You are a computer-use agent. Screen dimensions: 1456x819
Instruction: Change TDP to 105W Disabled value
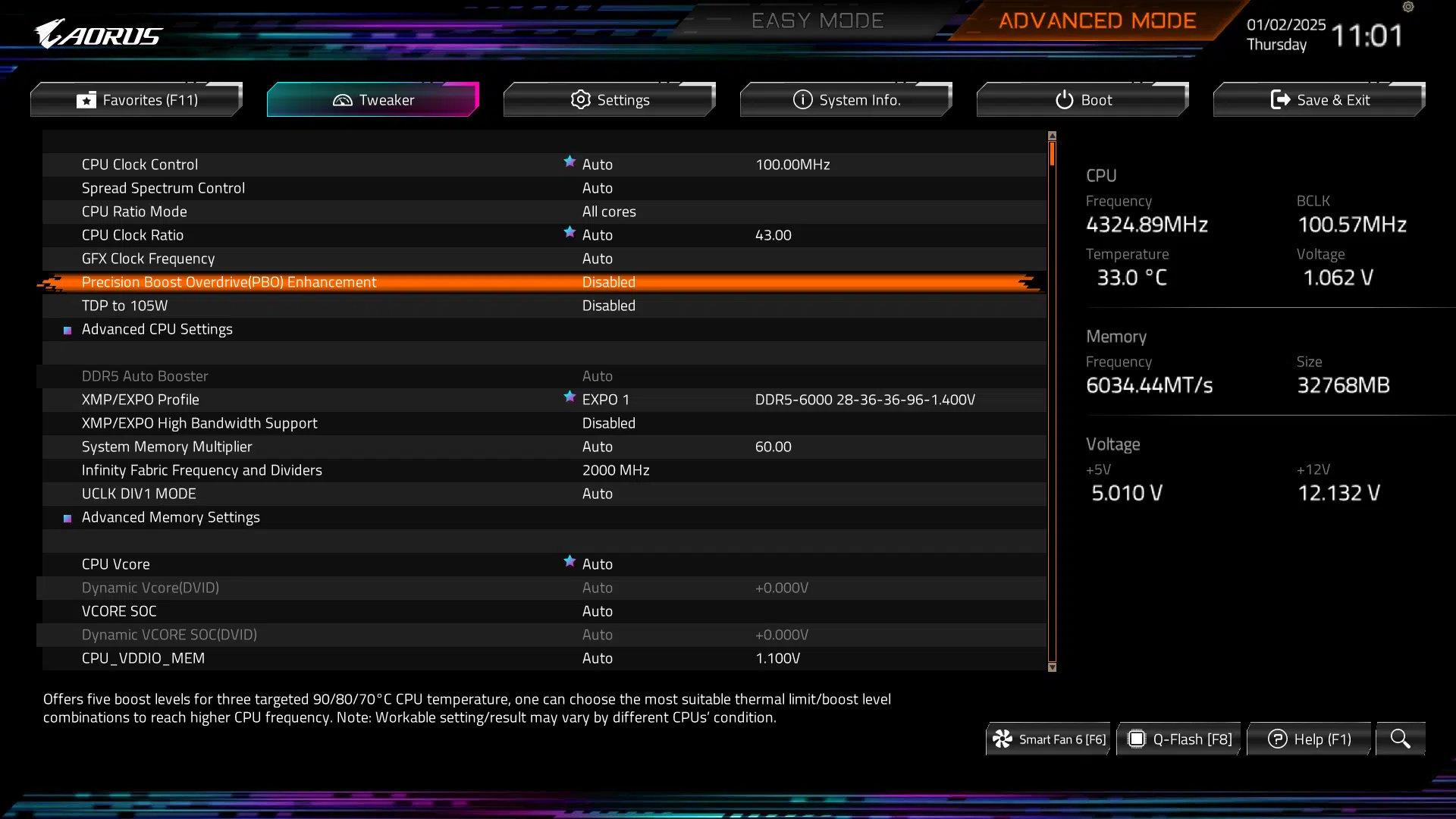point(609,306)
